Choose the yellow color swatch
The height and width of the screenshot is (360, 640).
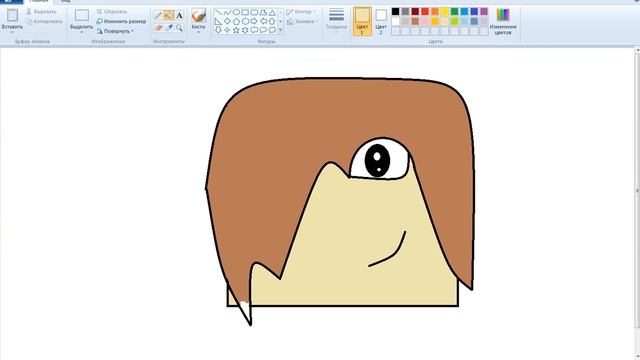pyautogui.click(x=444, y=11)
